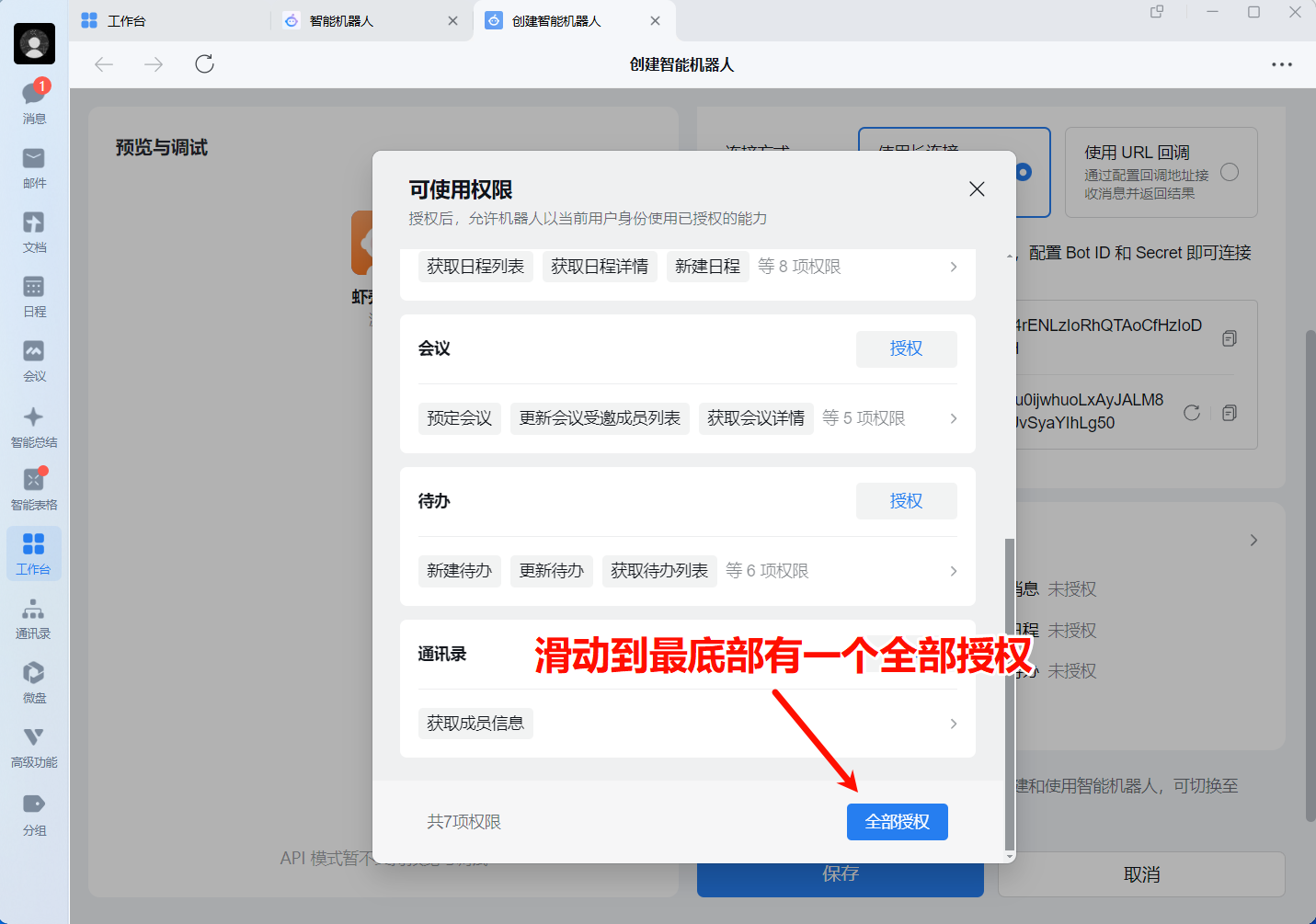This screenshot has width=1316, height=924.
Task: Select the 更新待办 permission tag
Action: pos(551,571)
